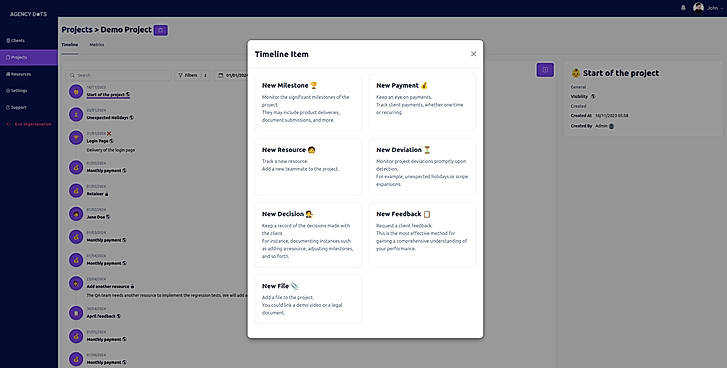Screen dimensions: 727x368
Task: Click John's profile avatar
Action: pyautogui.click(x=698, y=8)
